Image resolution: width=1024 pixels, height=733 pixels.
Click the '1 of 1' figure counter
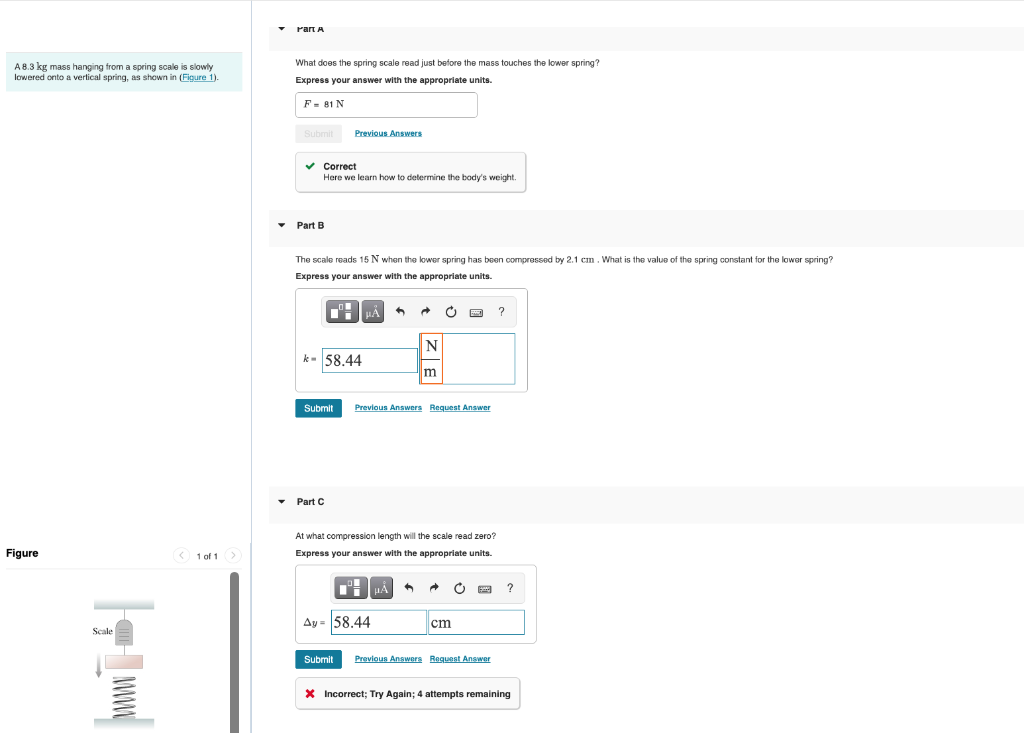[207, 557]
